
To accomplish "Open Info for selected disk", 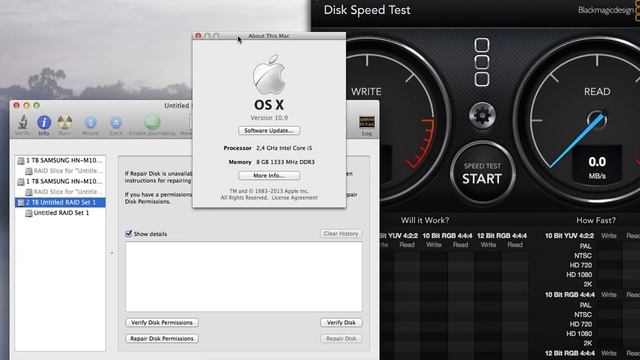I will 44,124.
